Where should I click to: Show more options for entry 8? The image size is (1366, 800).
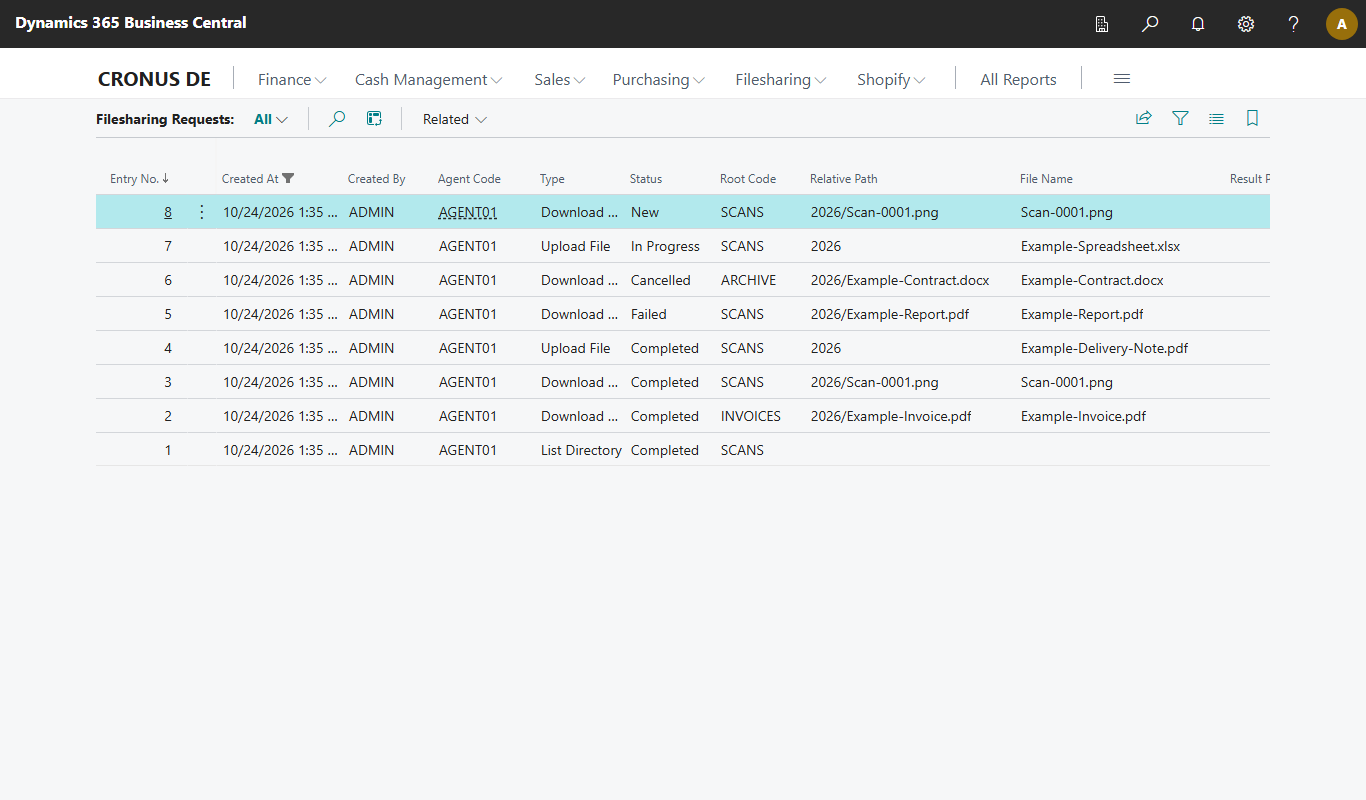(202, 212)
